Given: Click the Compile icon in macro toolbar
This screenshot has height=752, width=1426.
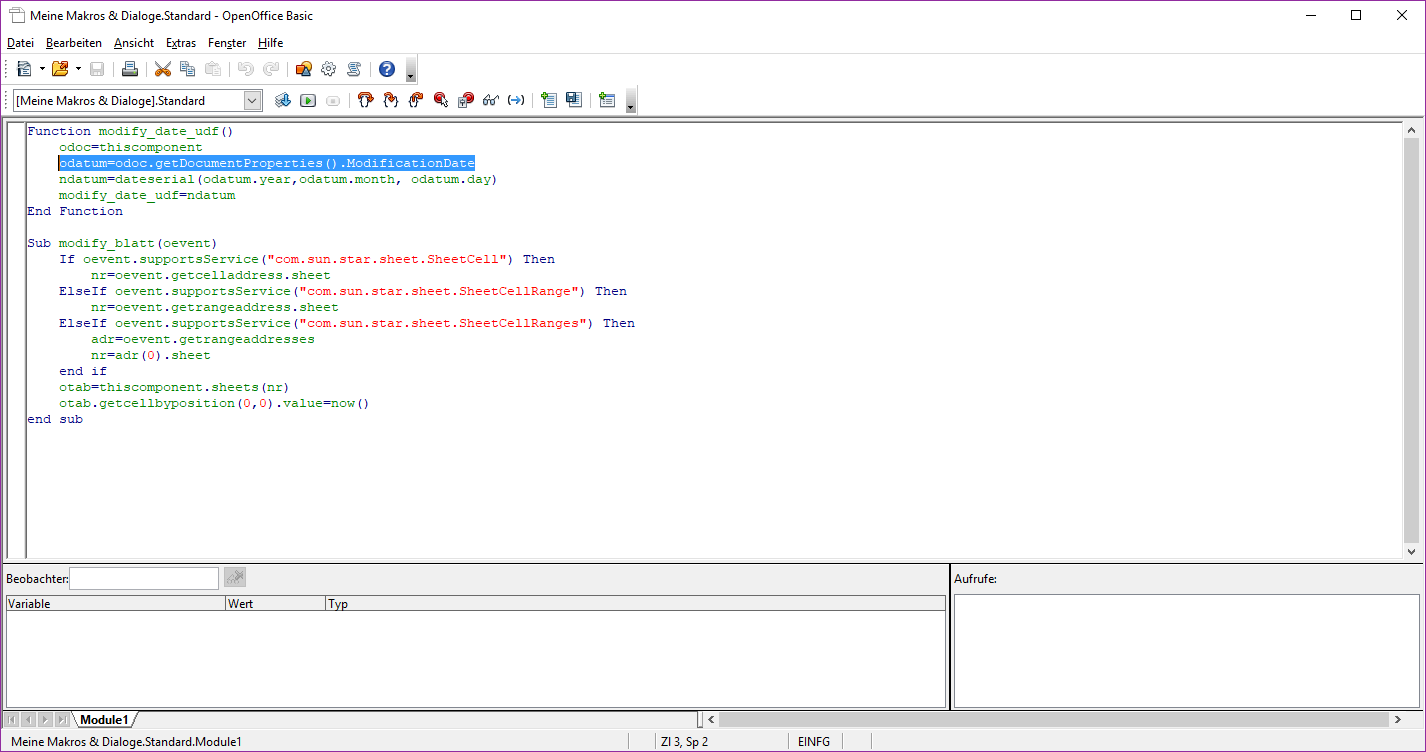Looking at the screenshot, I should pyautogui.click(x=283, y=100).
